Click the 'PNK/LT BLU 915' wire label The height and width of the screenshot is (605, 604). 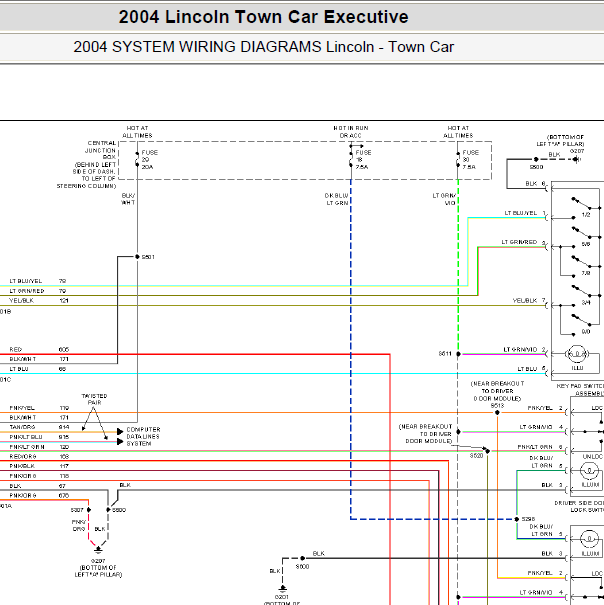tap(39, 437)
